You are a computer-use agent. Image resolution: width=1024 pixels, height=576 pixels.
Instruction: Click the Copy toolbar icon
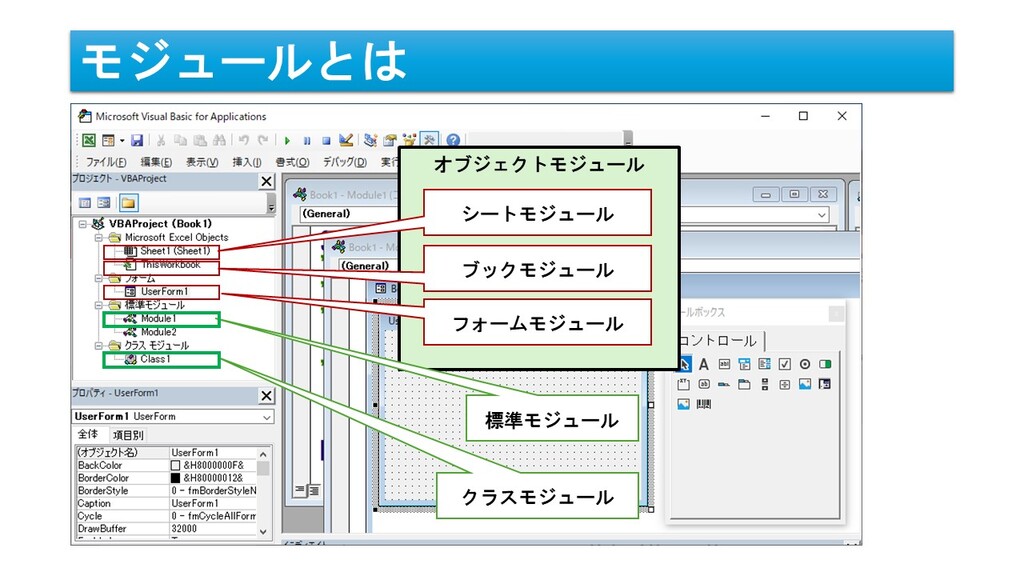coord(180,140)
